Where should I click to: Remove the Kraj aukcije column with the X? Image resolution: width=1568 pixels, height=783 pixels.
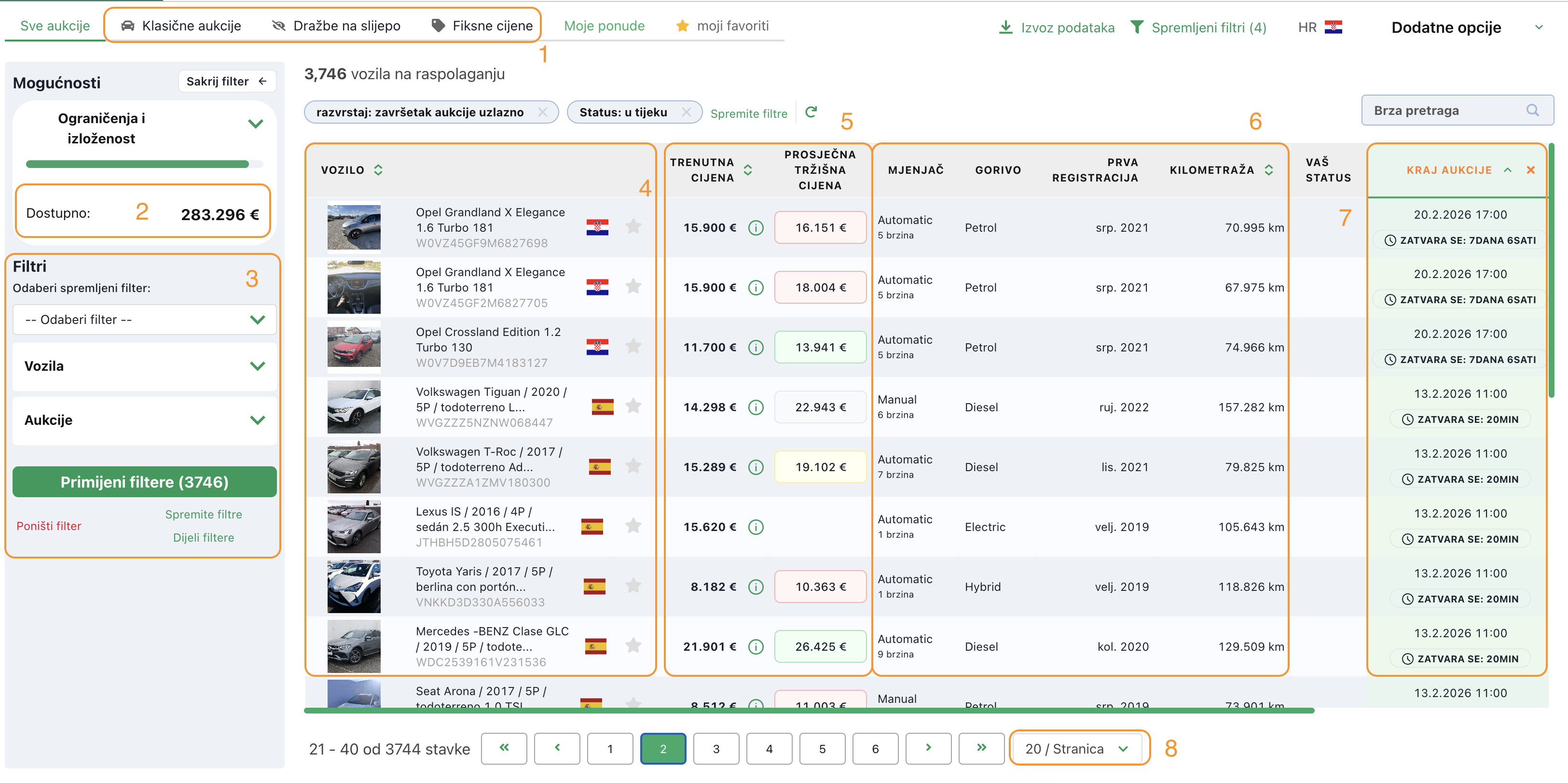[x=1530, y=170]
